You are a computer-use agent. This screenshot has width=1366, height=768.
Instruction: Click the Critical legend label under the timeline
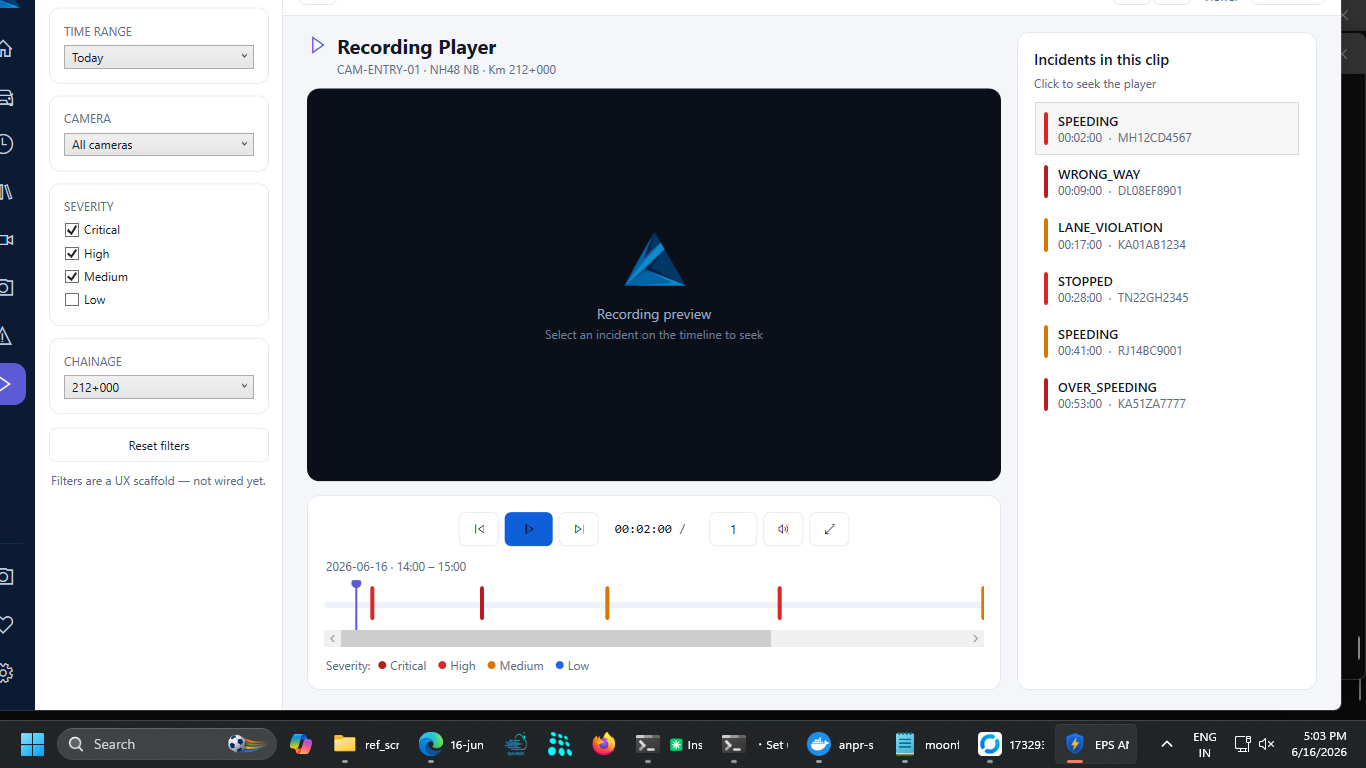point(408,666)
